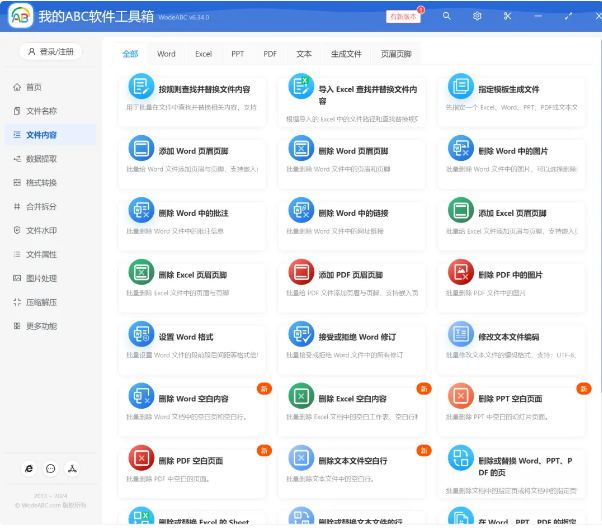Select 图片处理 from the sidebar
The height and width of the screenshot is (528, 602).
41,278
